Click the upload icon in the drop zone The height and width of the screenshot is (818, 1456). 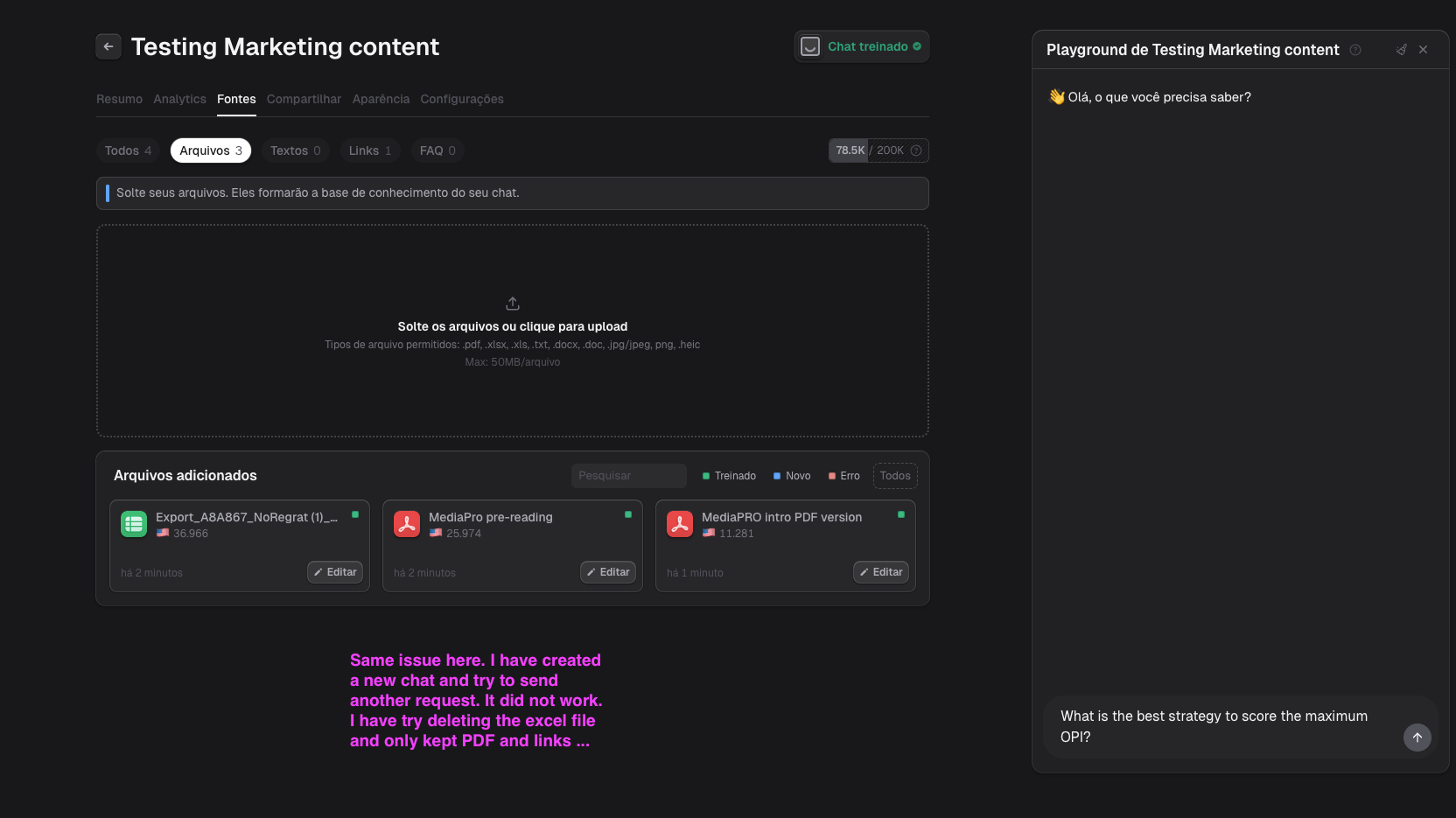pos(513,304)
